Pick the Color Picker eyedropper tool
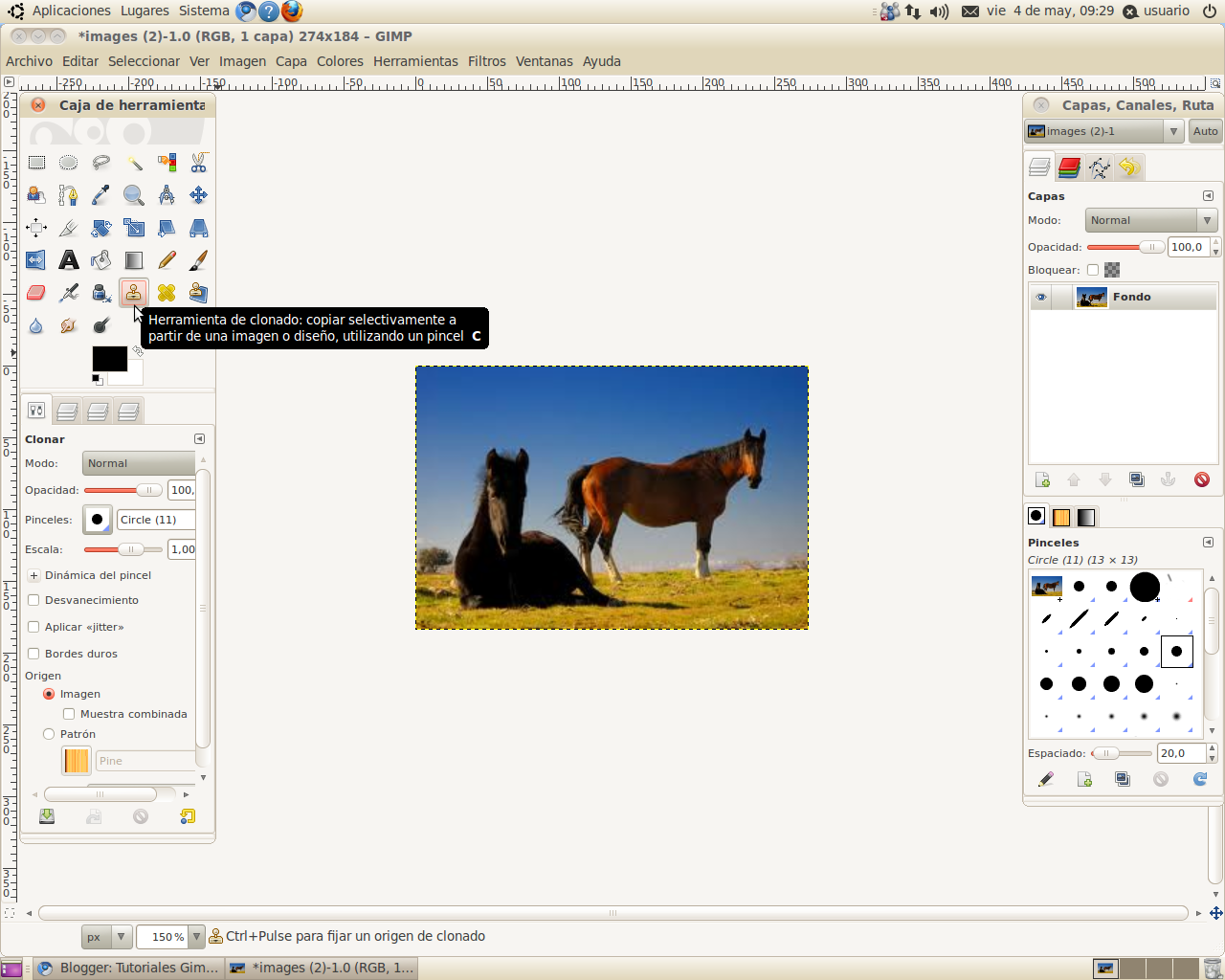Viewport: 1225px width, 980px height. (101, 195)
